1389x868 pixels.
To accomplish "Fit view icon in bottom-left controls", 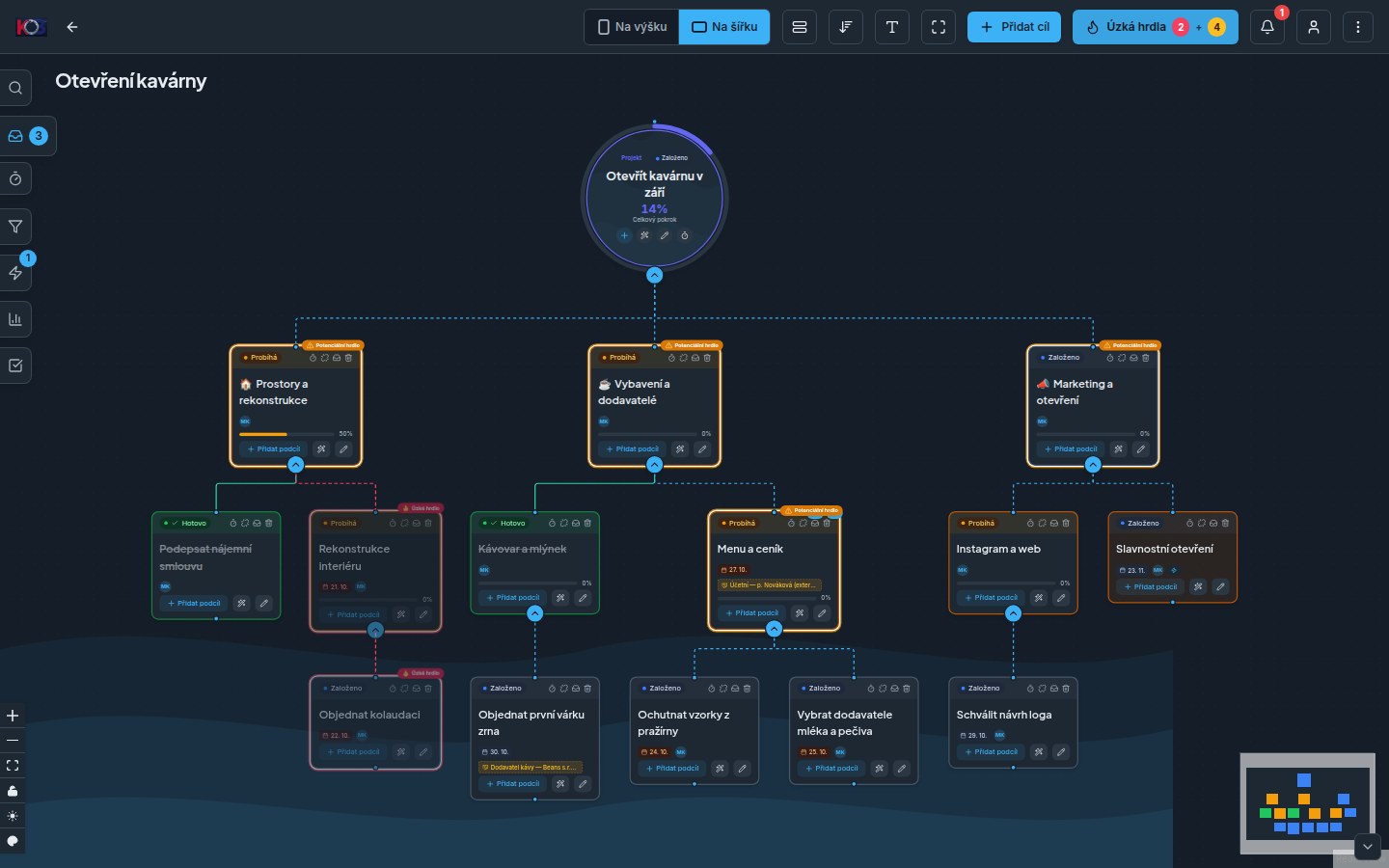I will coord(13,766).
